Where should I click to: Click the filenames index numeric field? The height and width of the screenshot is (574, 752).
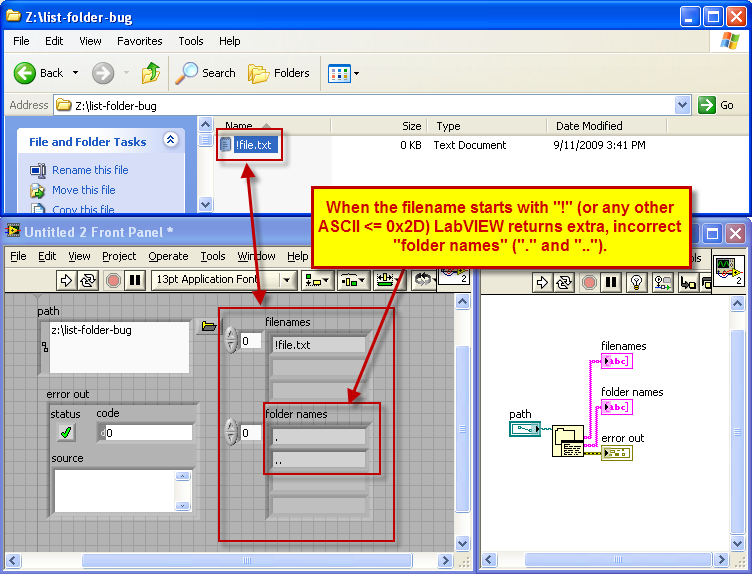250,341
